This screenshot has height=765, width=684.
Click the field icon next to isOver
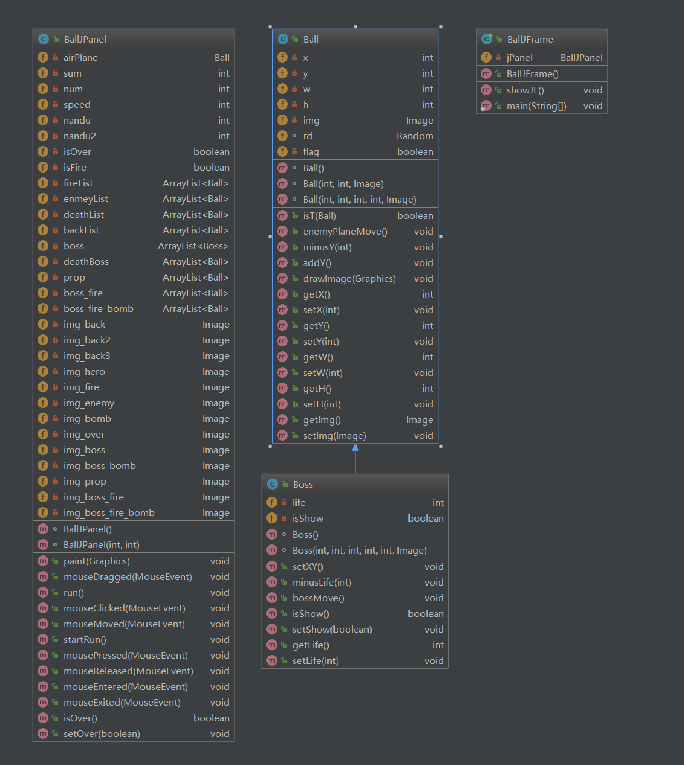pyautogui.click(x=43, y=152)
